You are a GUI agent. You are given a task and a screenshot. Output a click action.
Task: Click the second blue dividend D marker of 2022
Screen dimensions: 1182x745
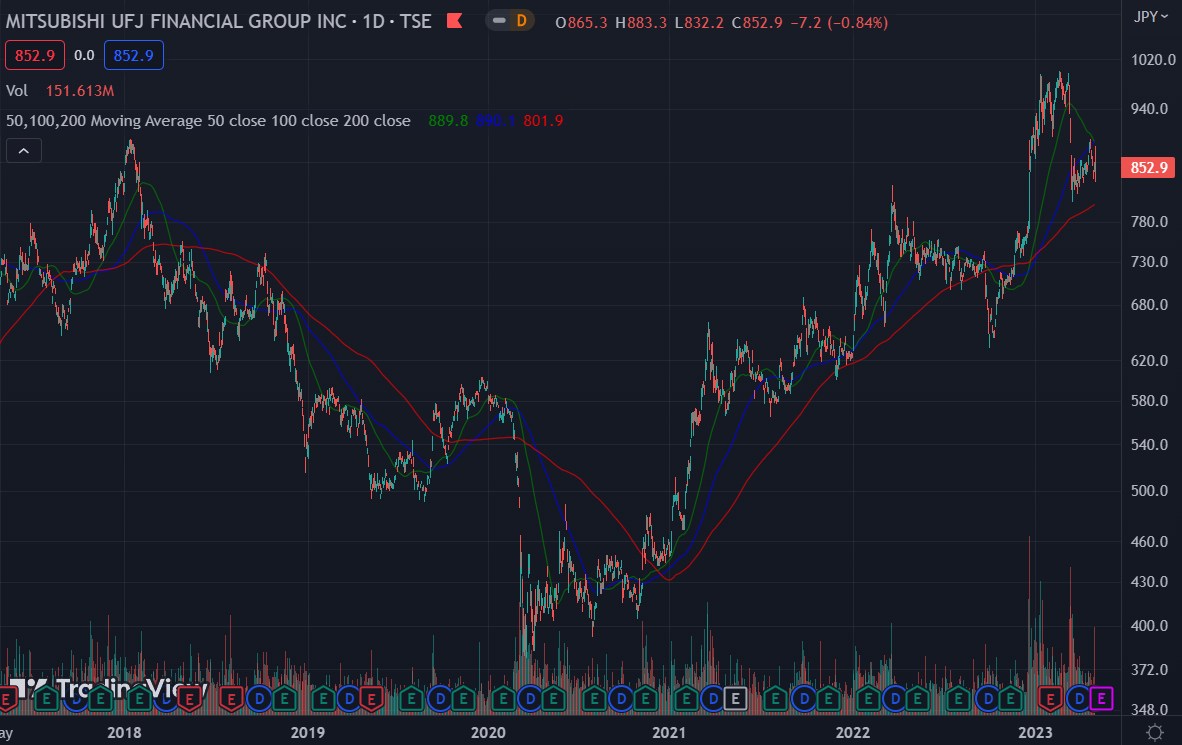[x=988, y=699]
